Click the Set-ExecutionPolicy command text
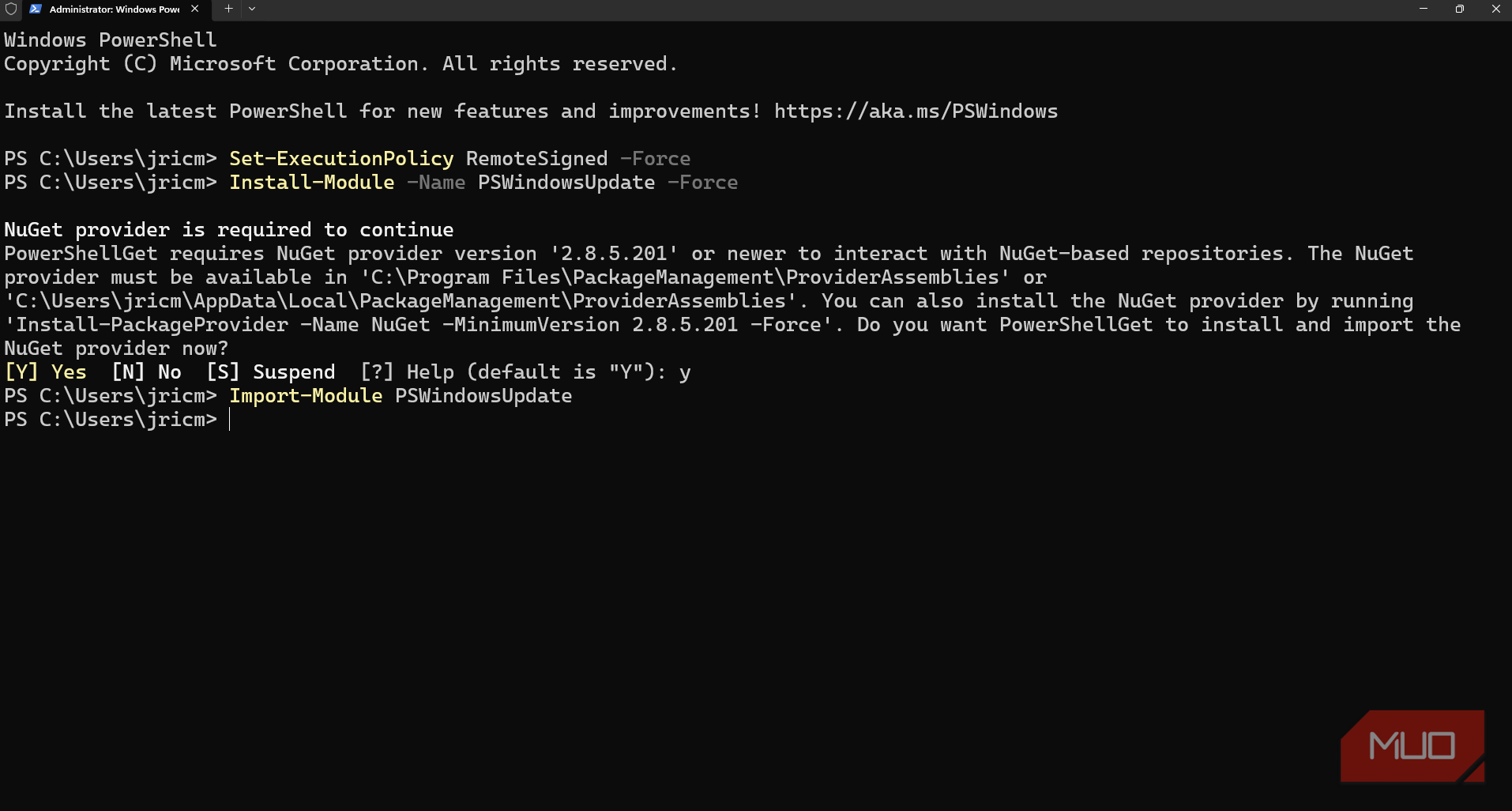Viewport: 1512px width, 811px height. [341, 159]
